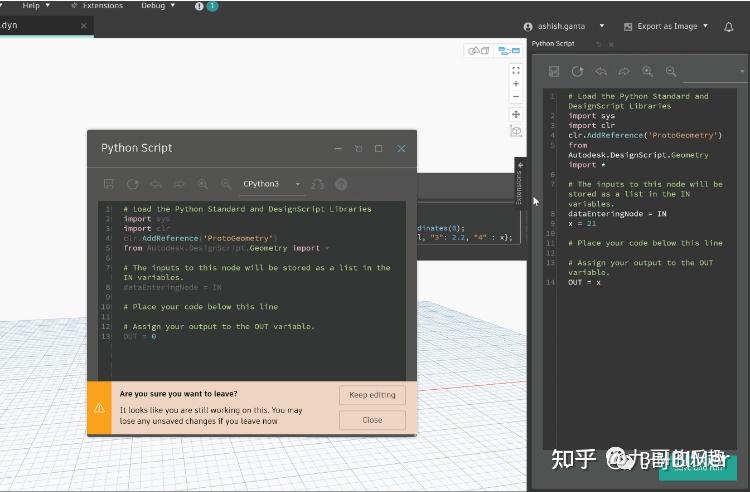This screenshot has height=492, width=750.
Task: Click the revert icon in the floating Python Script toolbar
Action: pyautogui.click(x=132, y=184)
